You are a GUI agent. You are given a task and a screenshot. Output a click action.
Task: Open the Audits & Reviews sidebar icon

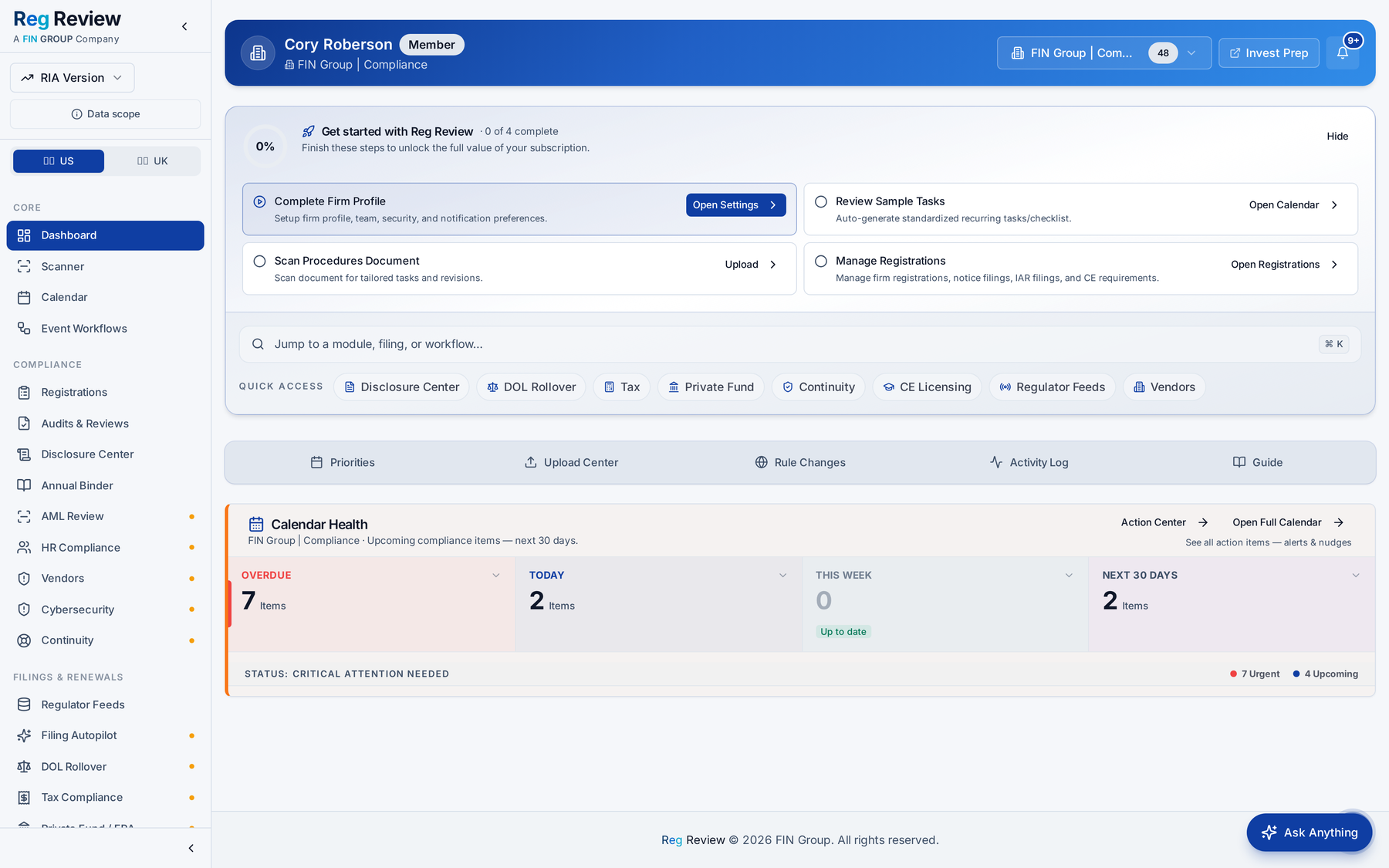coord(24,424)
